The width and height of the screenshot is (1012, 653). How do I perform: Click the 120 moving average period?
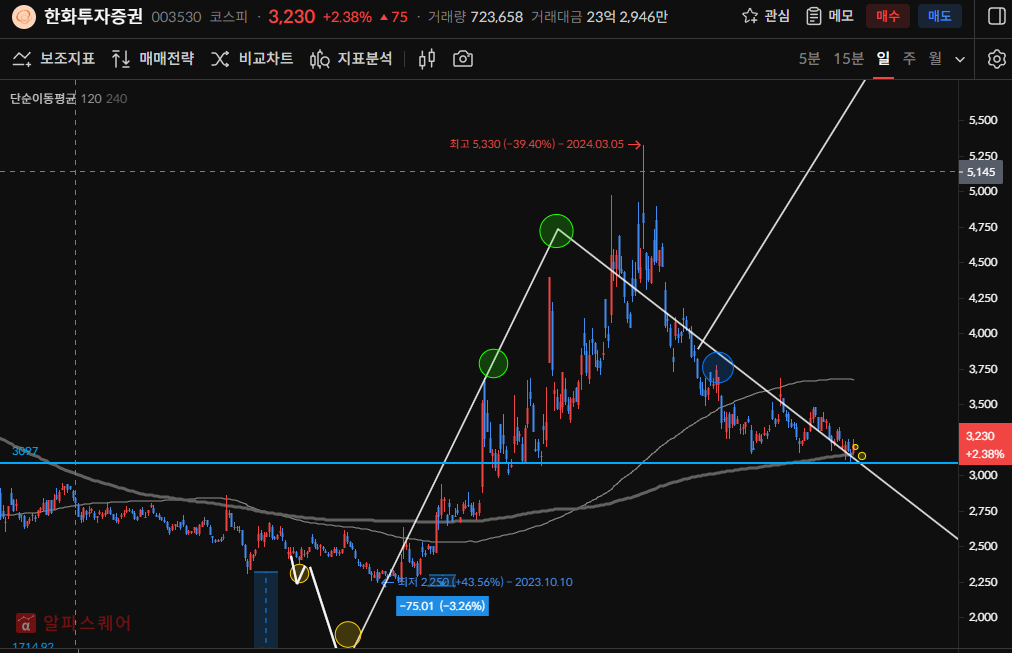91,99
